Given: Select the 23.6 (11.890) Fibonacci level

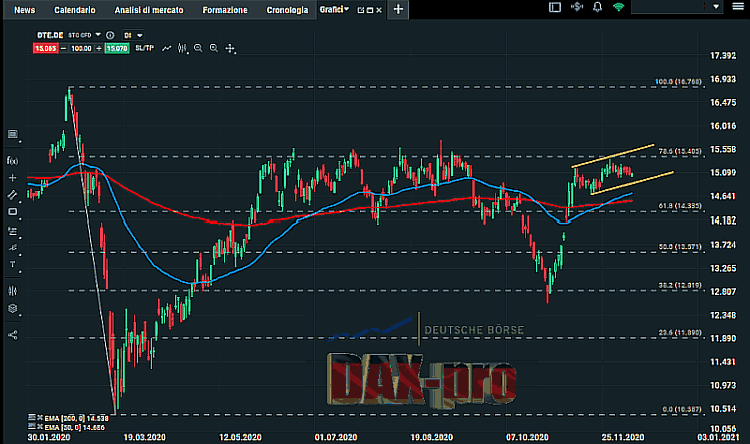Looking at the screenshot, I should coord(680,333).
